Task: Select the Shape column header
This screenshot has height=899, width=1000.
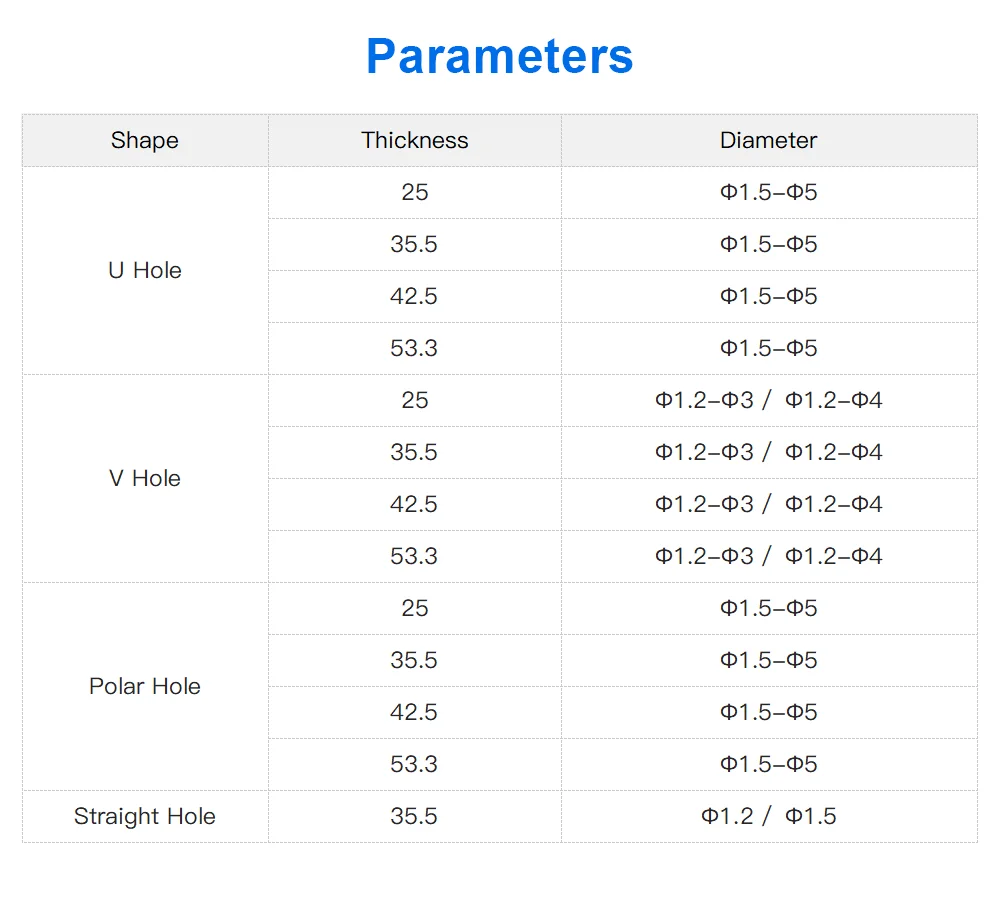Action: [145, 140]
